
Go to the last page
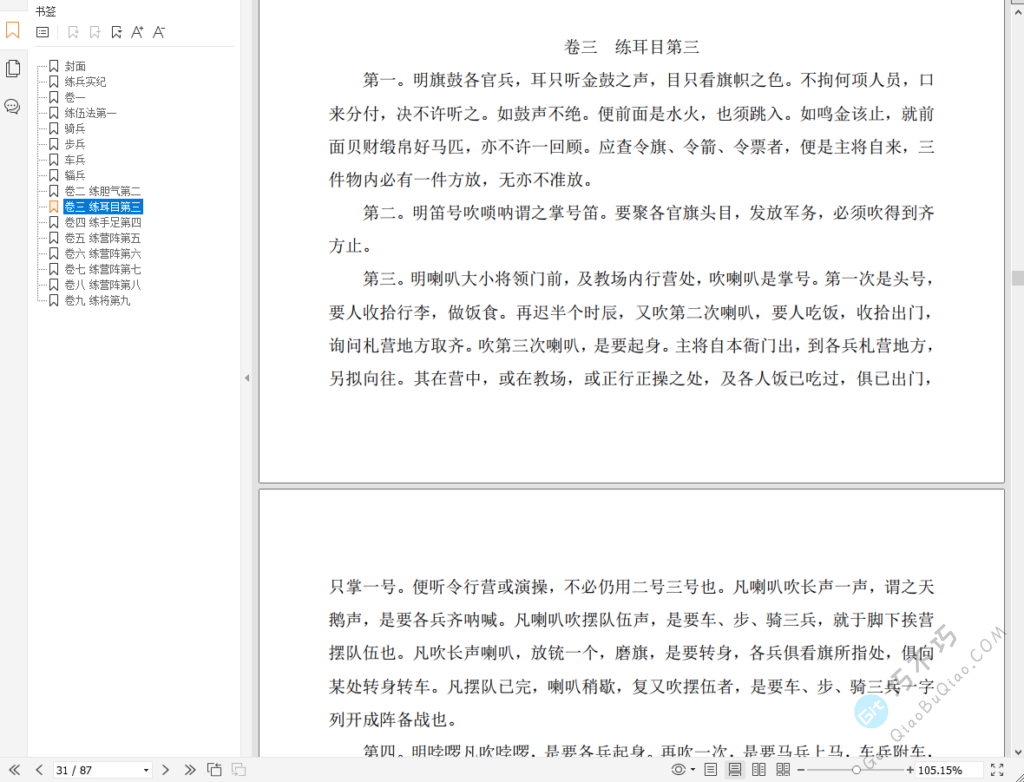pos(191,770)
